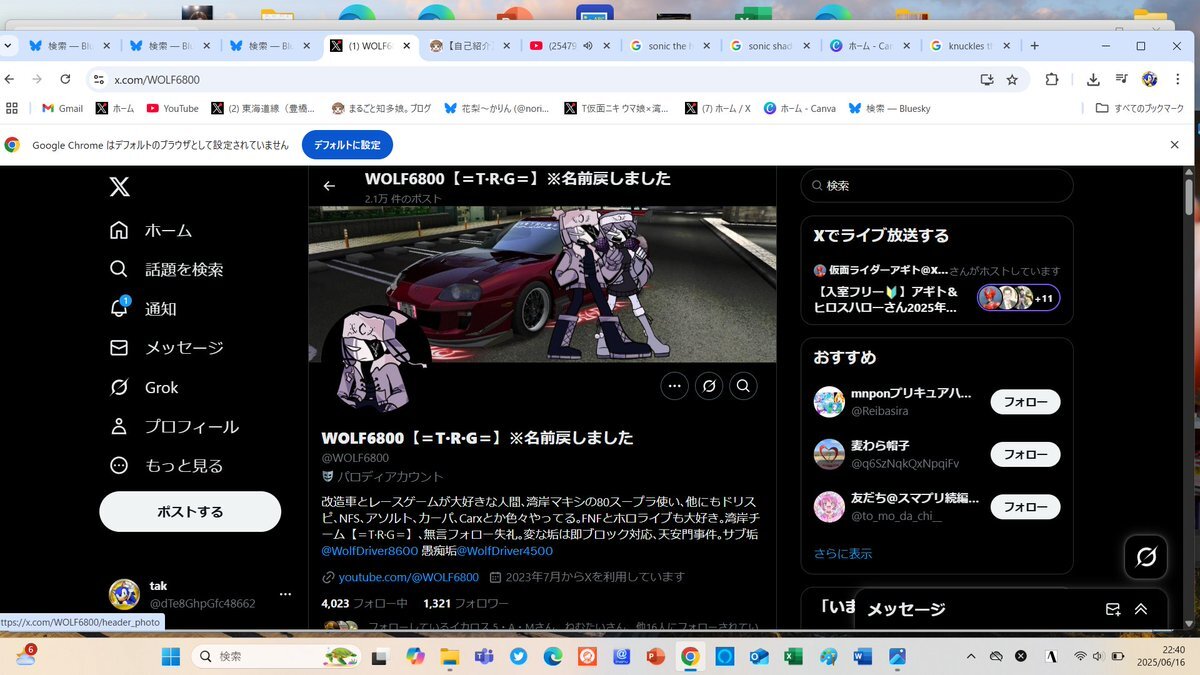The height and width of the screenshot is (675, 1200).
Task: Go to ホーム in X sidebar
Action: [x=151, y=230]
